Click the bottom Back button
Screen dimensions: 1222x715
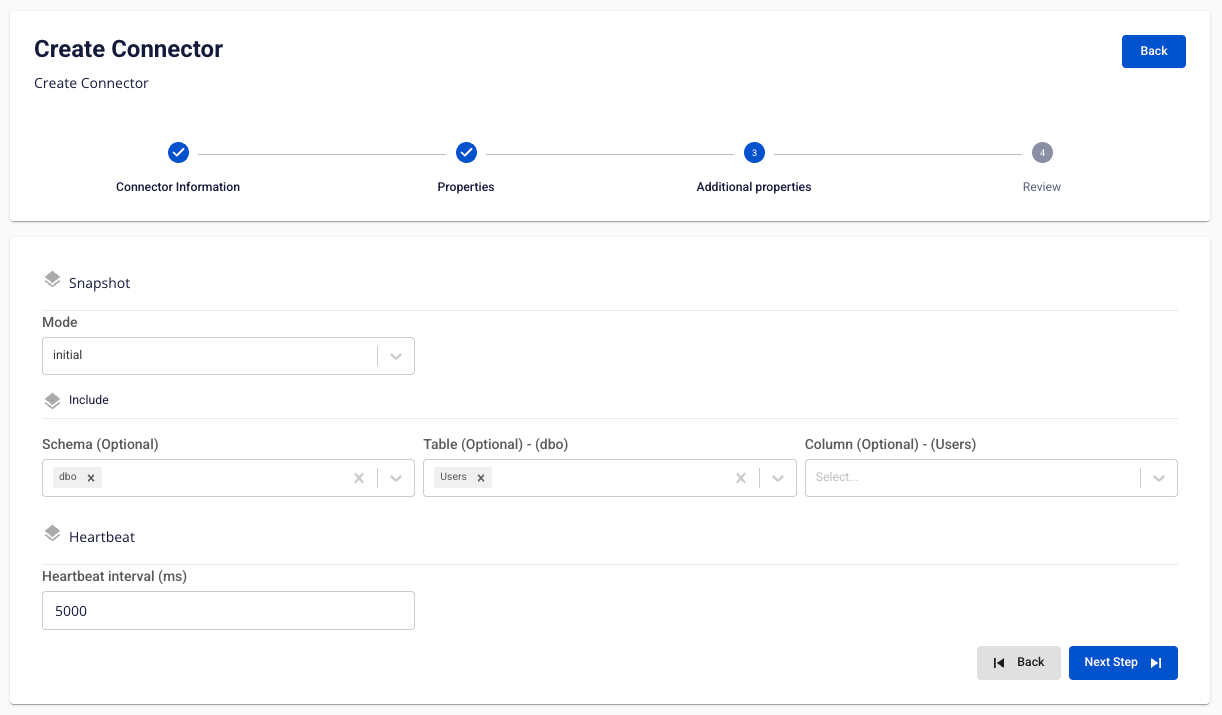tap(1019, 662)
